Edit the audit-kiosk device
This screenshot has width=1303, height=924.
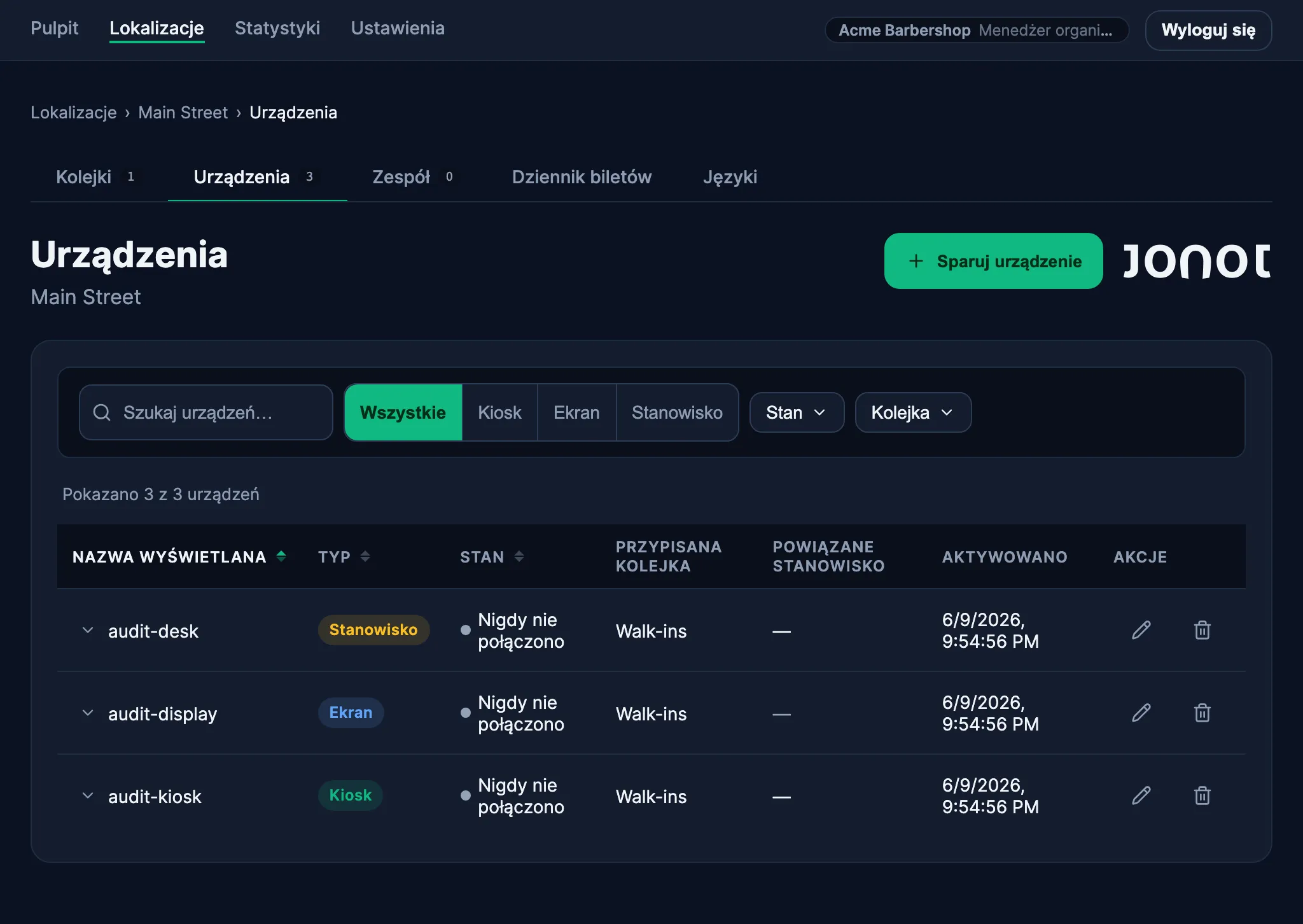(1141, 795)
